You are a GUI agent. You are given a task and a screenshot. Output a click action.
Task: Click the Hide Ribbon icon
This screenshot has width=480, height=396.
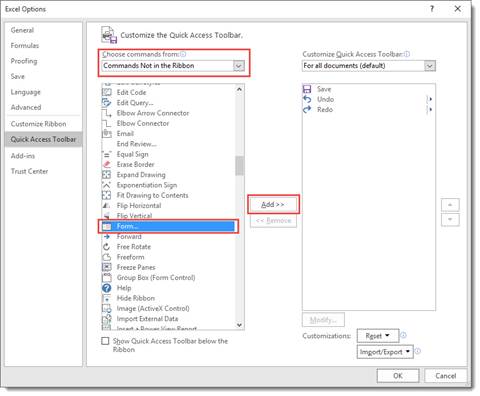(x=107, y=298)
